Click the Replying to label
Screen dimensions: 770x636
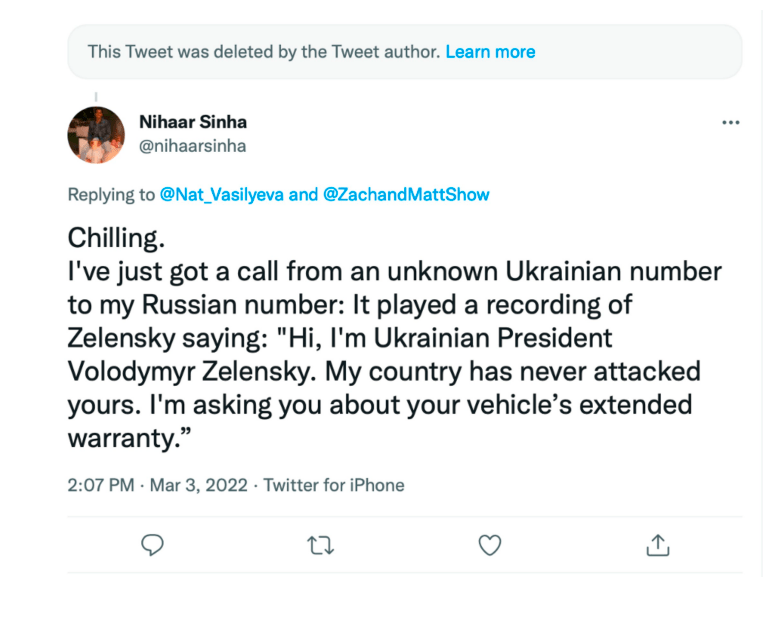[111, 195]
